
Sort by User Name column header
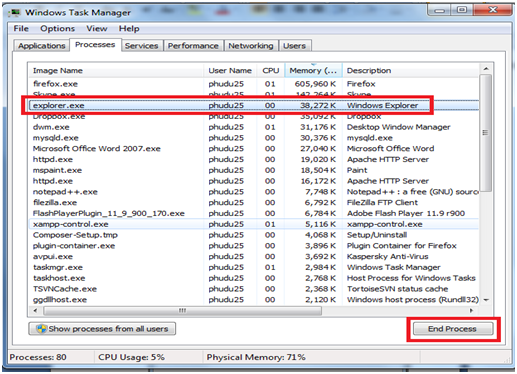pyautogui.click(x=230, y=71)
